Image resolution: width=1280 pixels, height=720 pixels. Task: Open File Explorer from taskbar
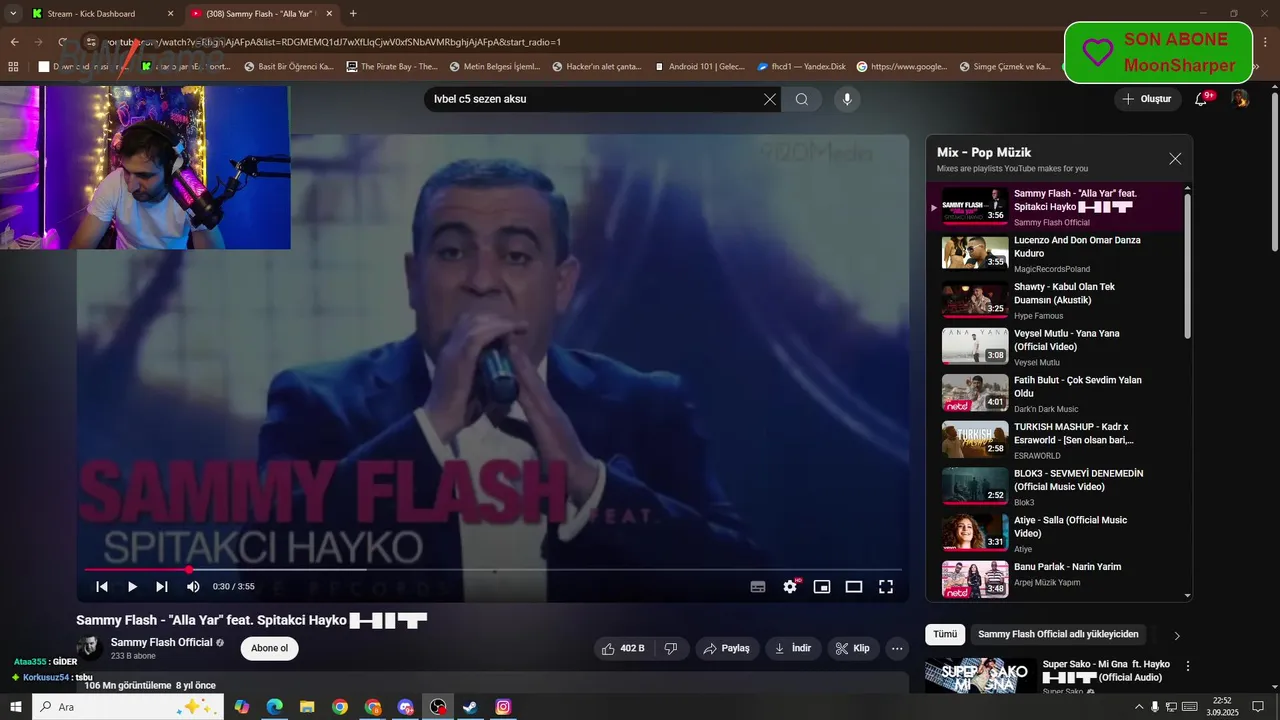tap(307, 707)
